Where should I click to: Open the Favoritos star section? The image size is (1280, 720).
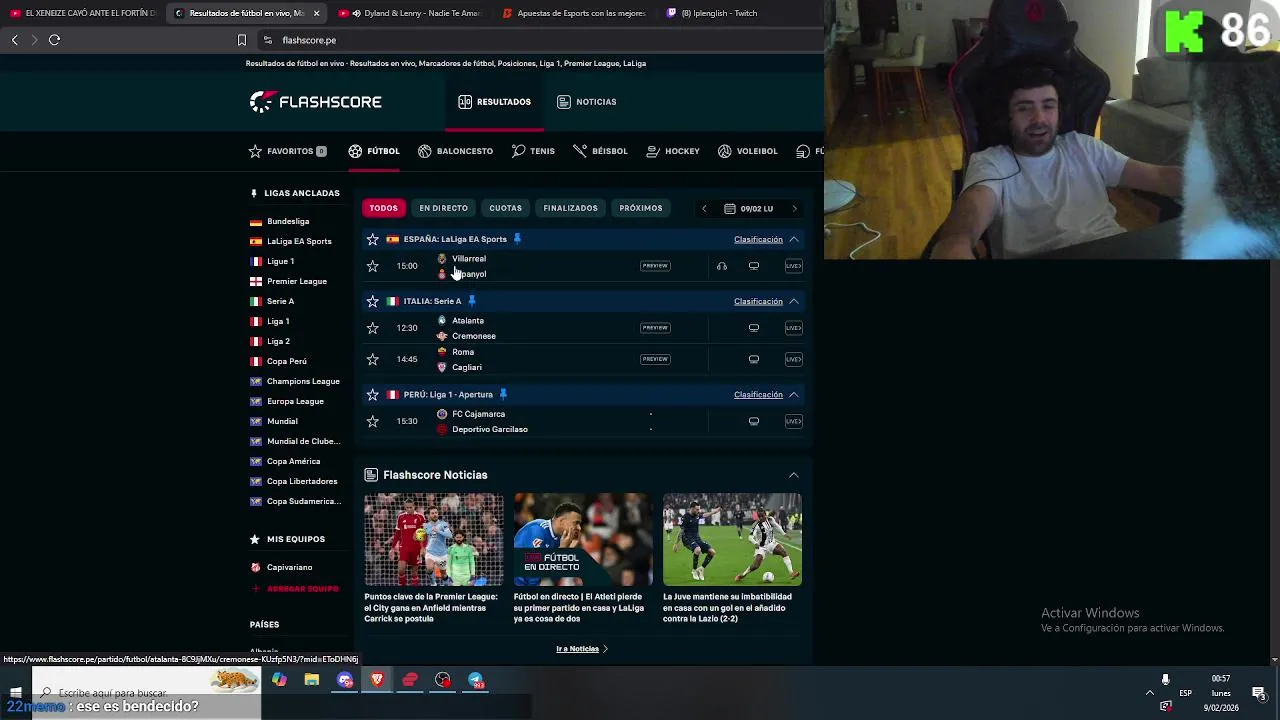coord(287,151)
